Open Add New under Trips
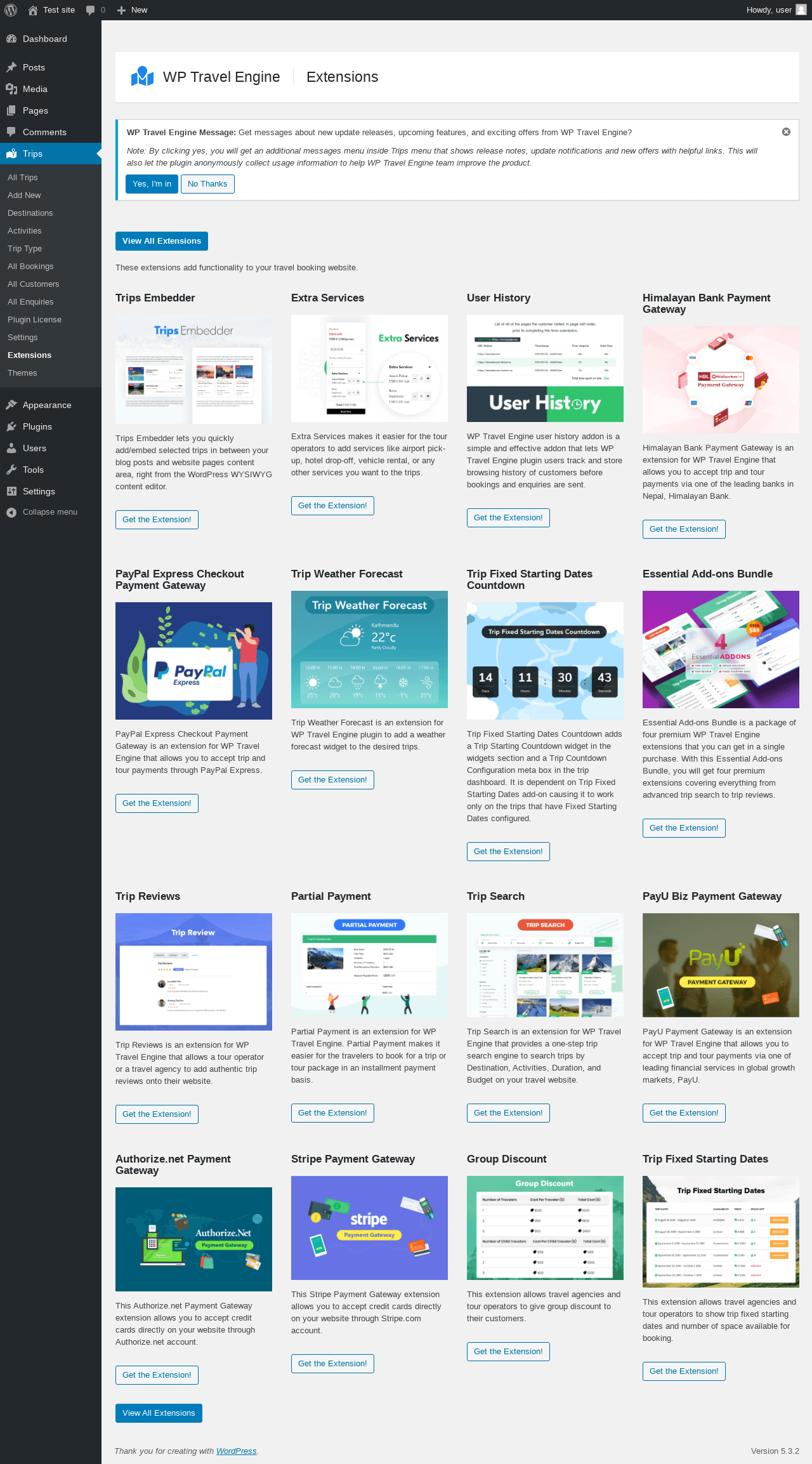 click(24, 195)
